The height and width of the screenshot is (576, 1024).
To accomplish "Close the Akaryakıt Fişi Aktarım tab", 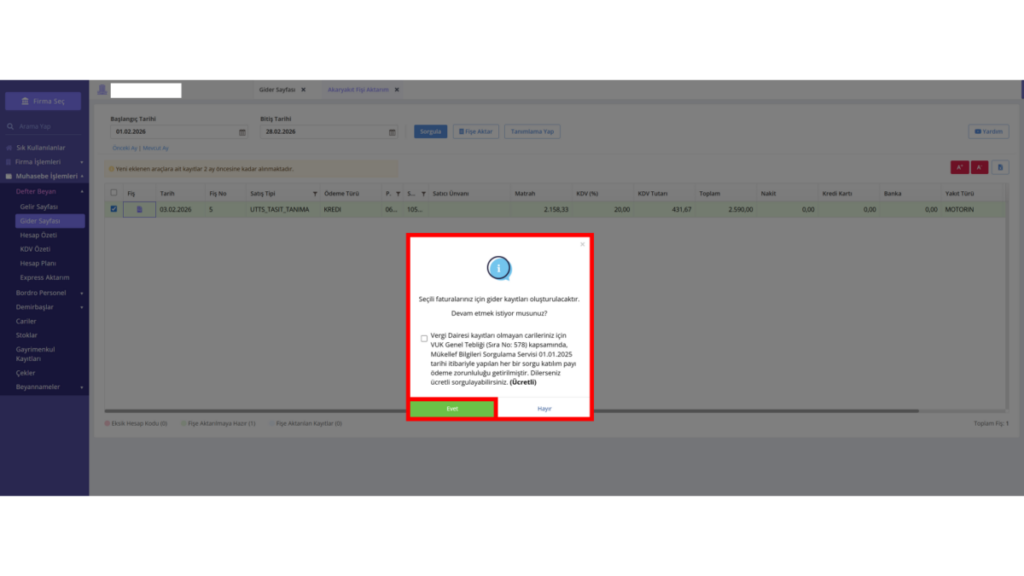I will [396, 89].
